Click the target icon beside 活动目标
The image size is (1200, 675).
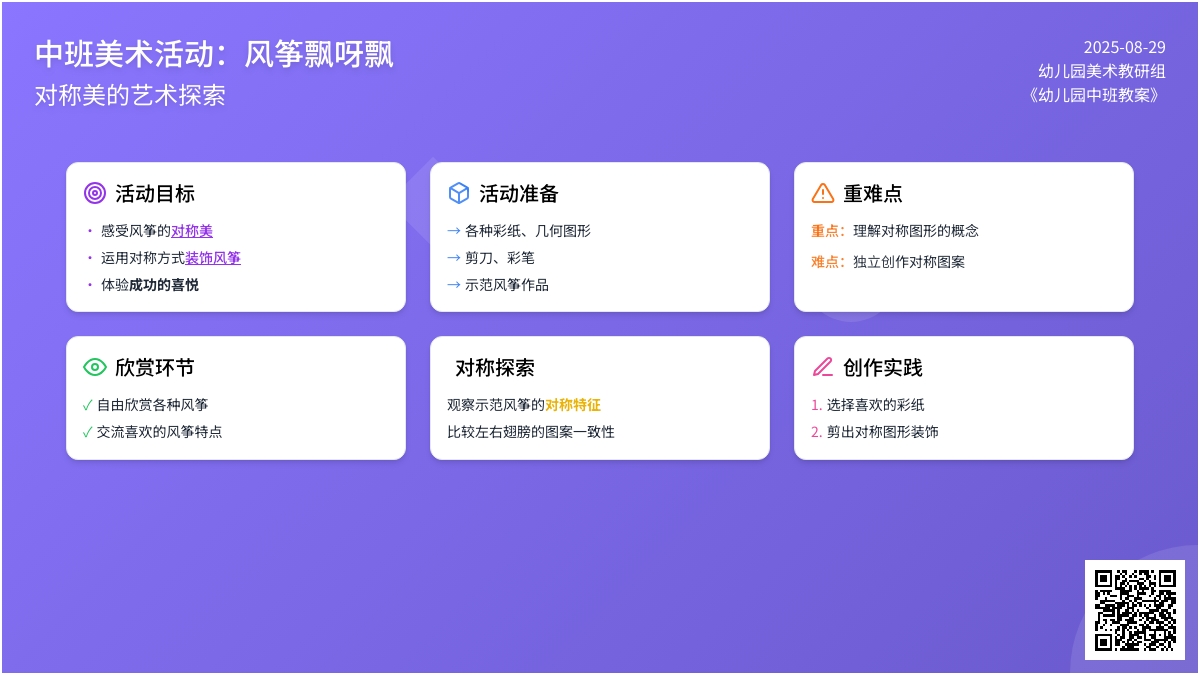tap(95, 193)
